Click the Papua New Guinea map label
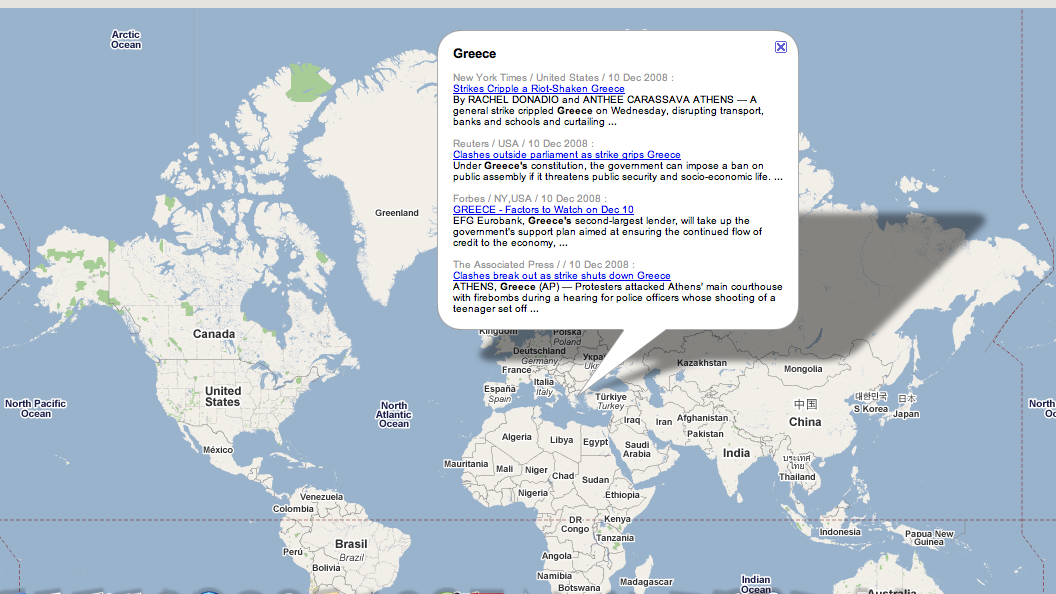The image size is (1056, 594). click(x=929, y=537)
